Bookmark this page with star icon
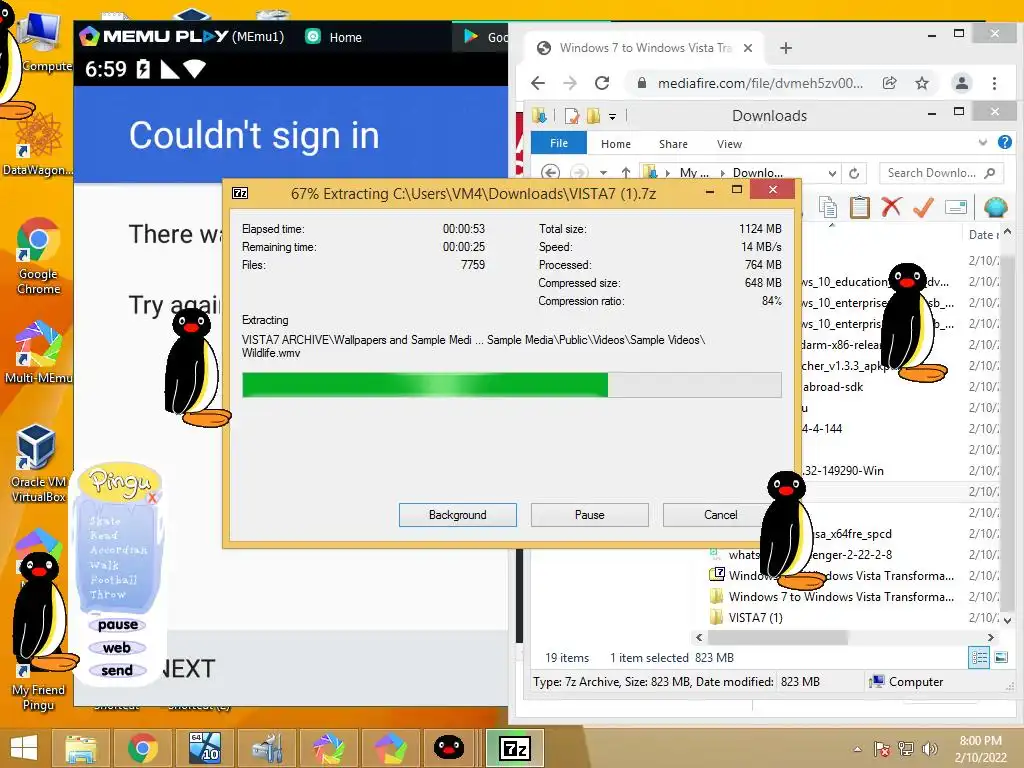 click(x=921, y=83)
